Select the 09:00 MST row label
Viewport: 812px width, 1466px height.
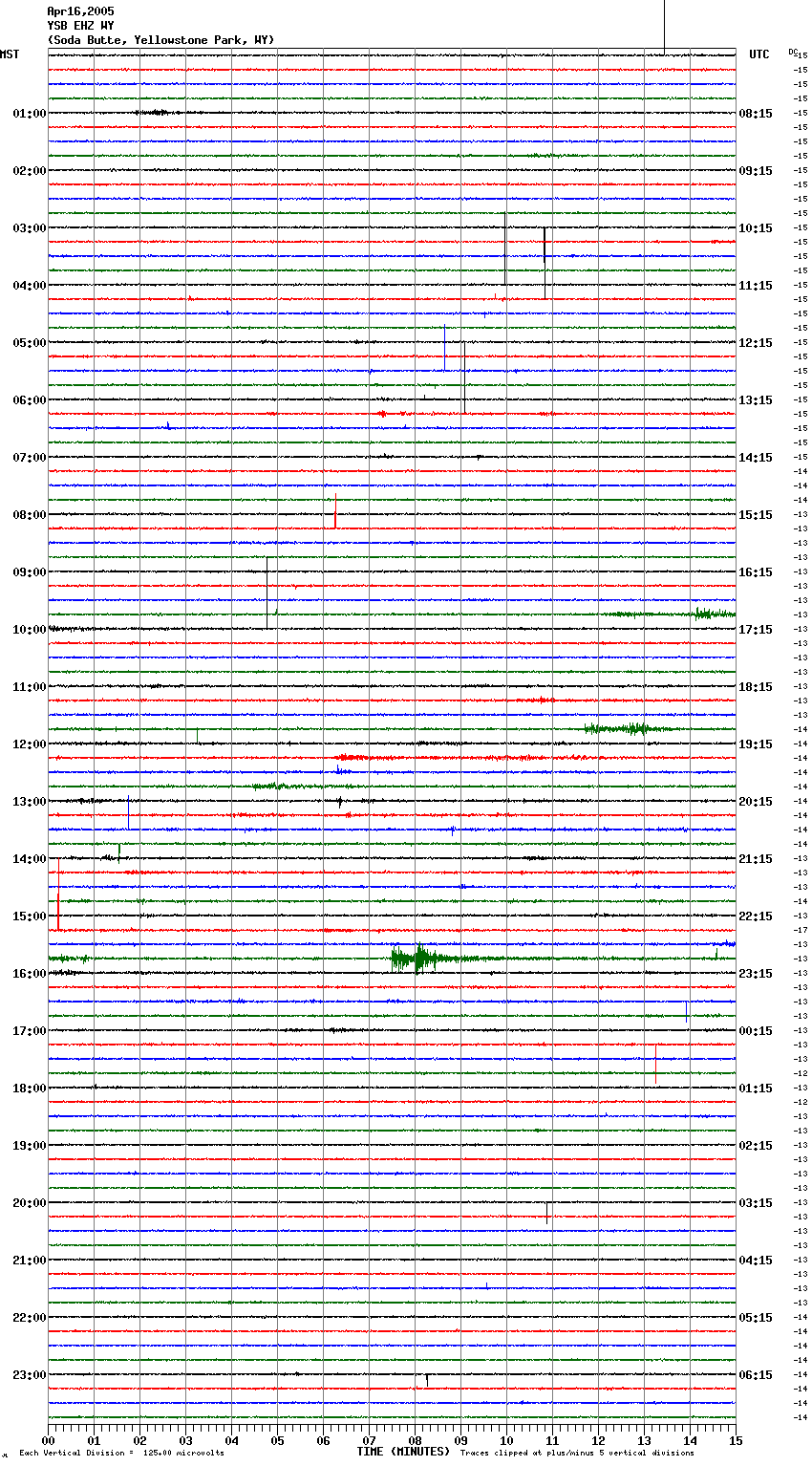pyautogui.click(x=30, y=572)
